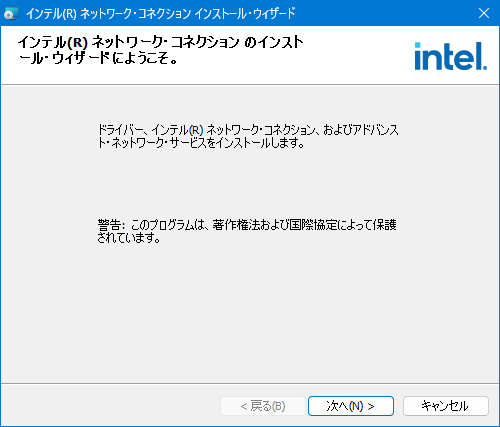Click the white header banner beside the heading
The height and width of the screenshot is (427, 500).
357,55
